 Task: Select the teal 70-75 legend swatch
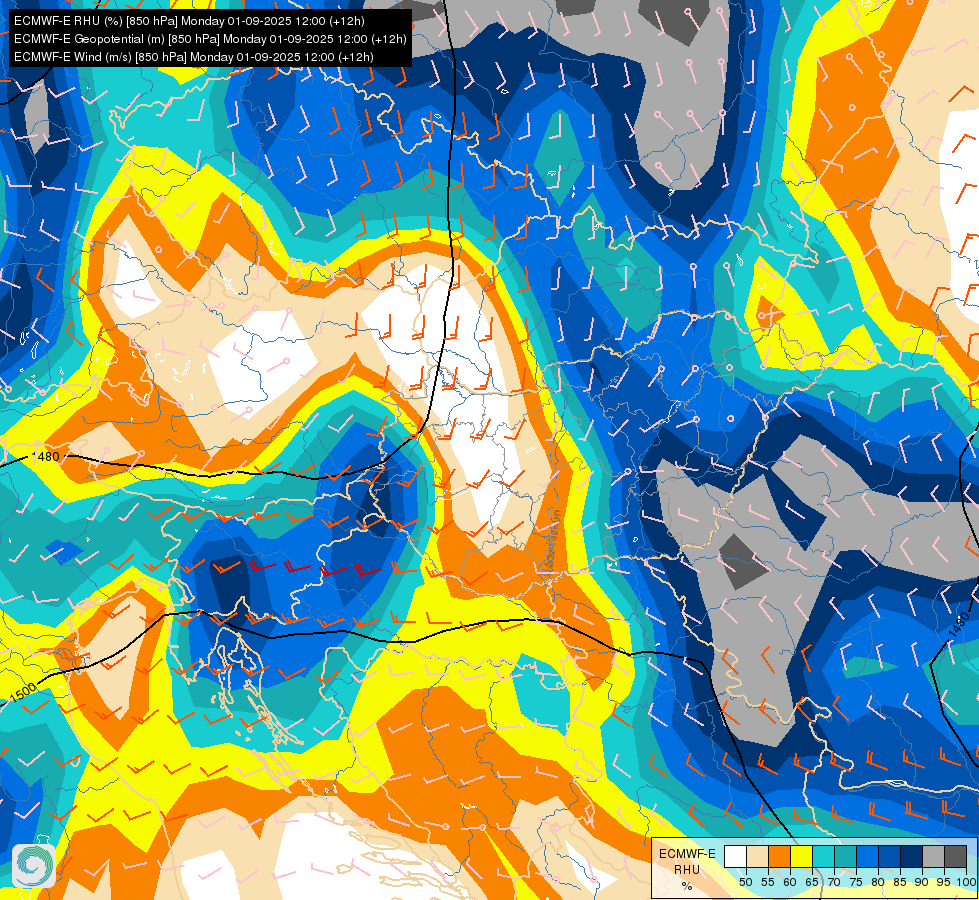pos(845,856)
